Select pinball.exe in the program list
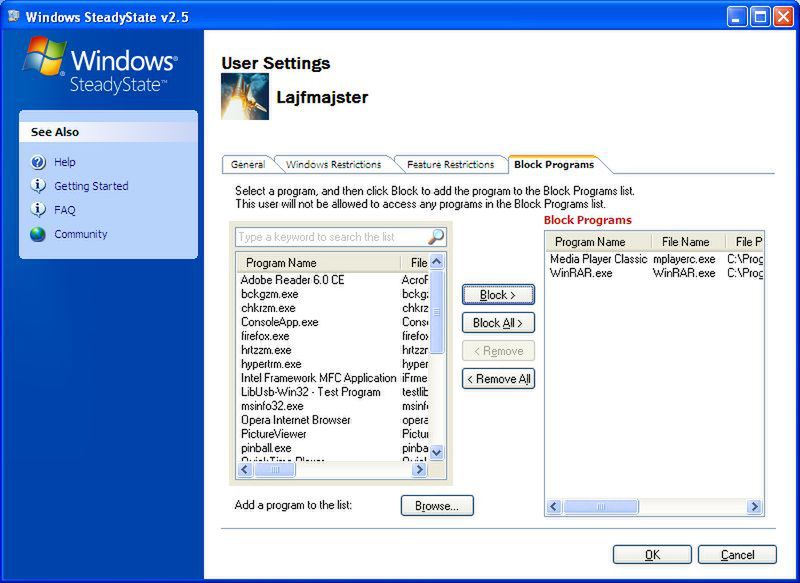 (x=334, y=448)
